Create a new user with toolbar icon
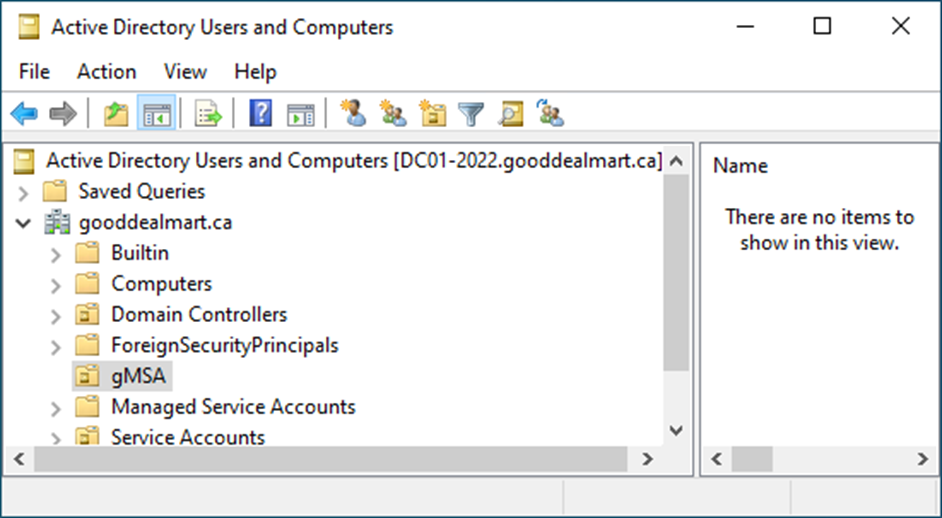Viewport: 942px width, 518px height. tap(353, 113)
